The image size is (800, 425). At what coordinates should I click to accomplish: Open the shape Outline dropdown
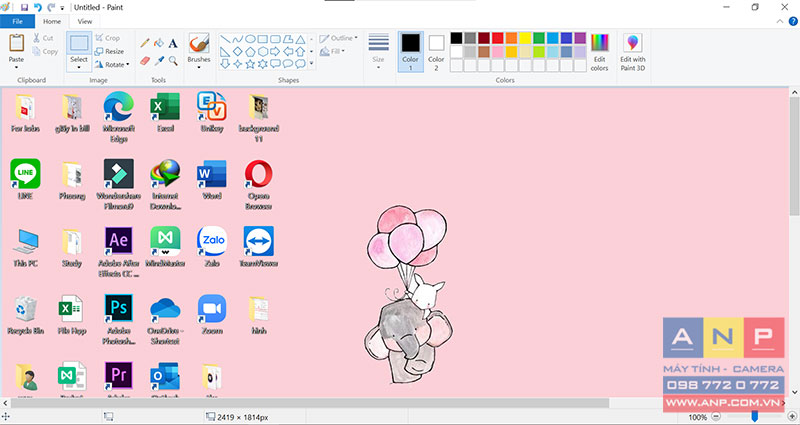[338, 38]
